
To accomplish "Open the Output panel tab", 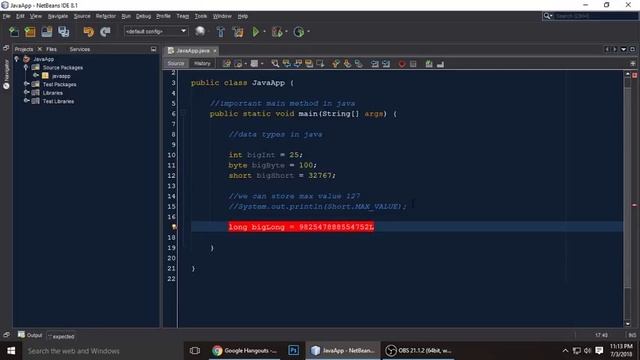I will point(30,335).
